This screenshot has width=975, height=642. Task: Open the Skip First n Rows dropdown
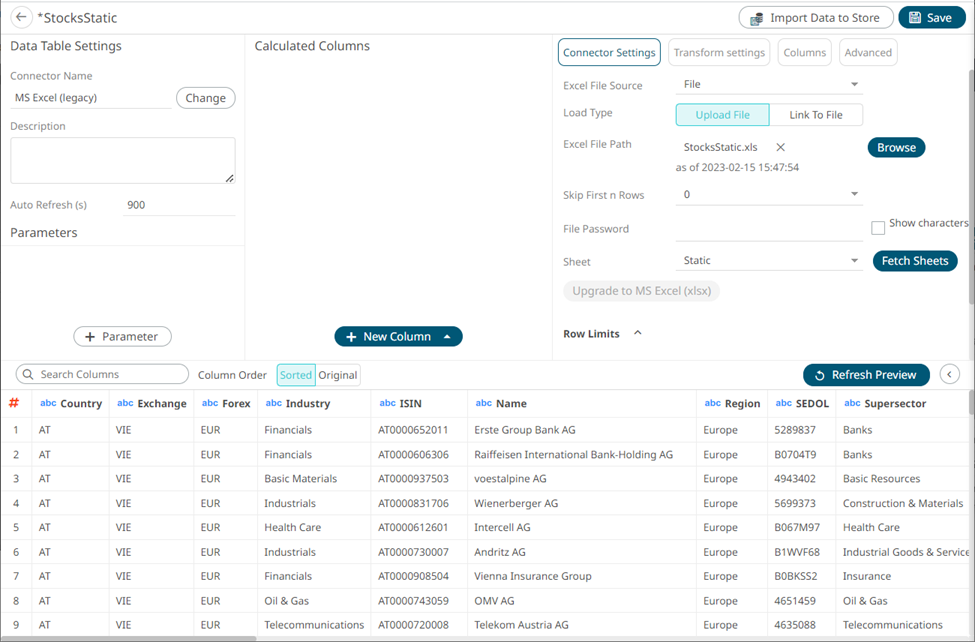[854, 195]
